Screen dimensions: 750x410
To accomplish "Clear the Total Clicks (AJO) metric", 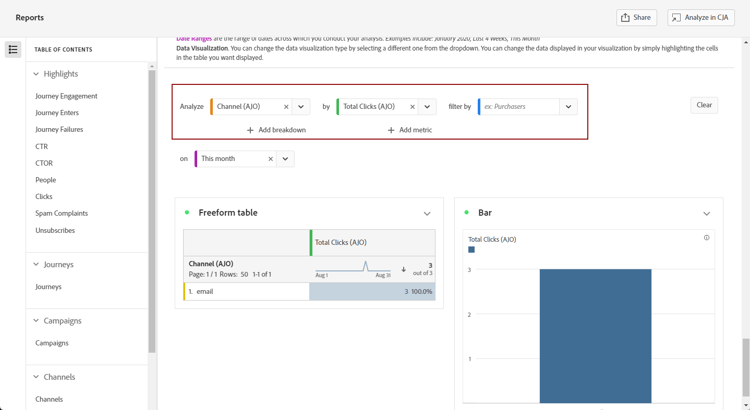I will coord(412,107).
